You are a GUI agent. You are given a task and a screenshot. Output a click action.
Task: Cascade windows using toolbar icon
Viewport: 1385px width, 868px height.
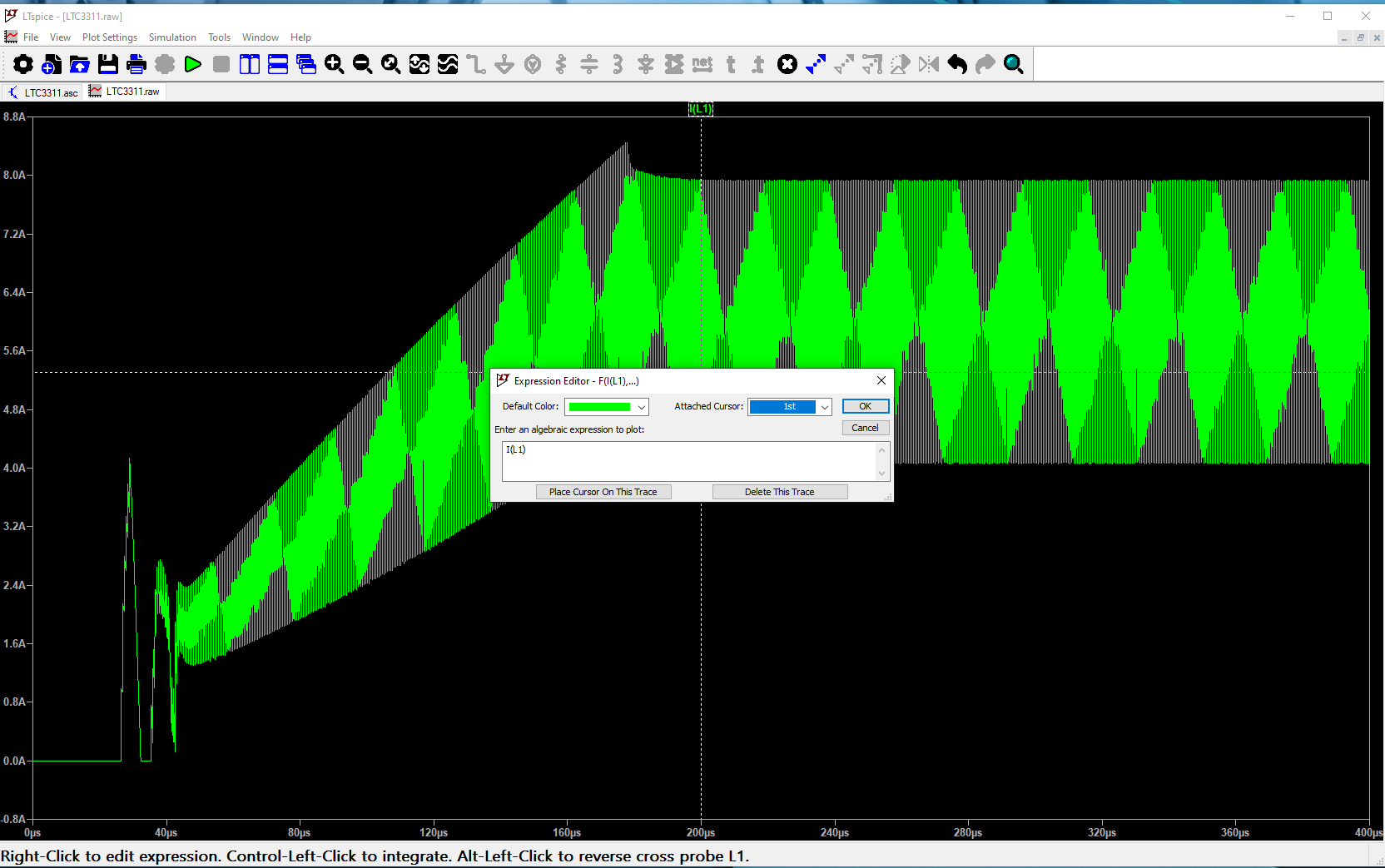click(x=306, y=64)
